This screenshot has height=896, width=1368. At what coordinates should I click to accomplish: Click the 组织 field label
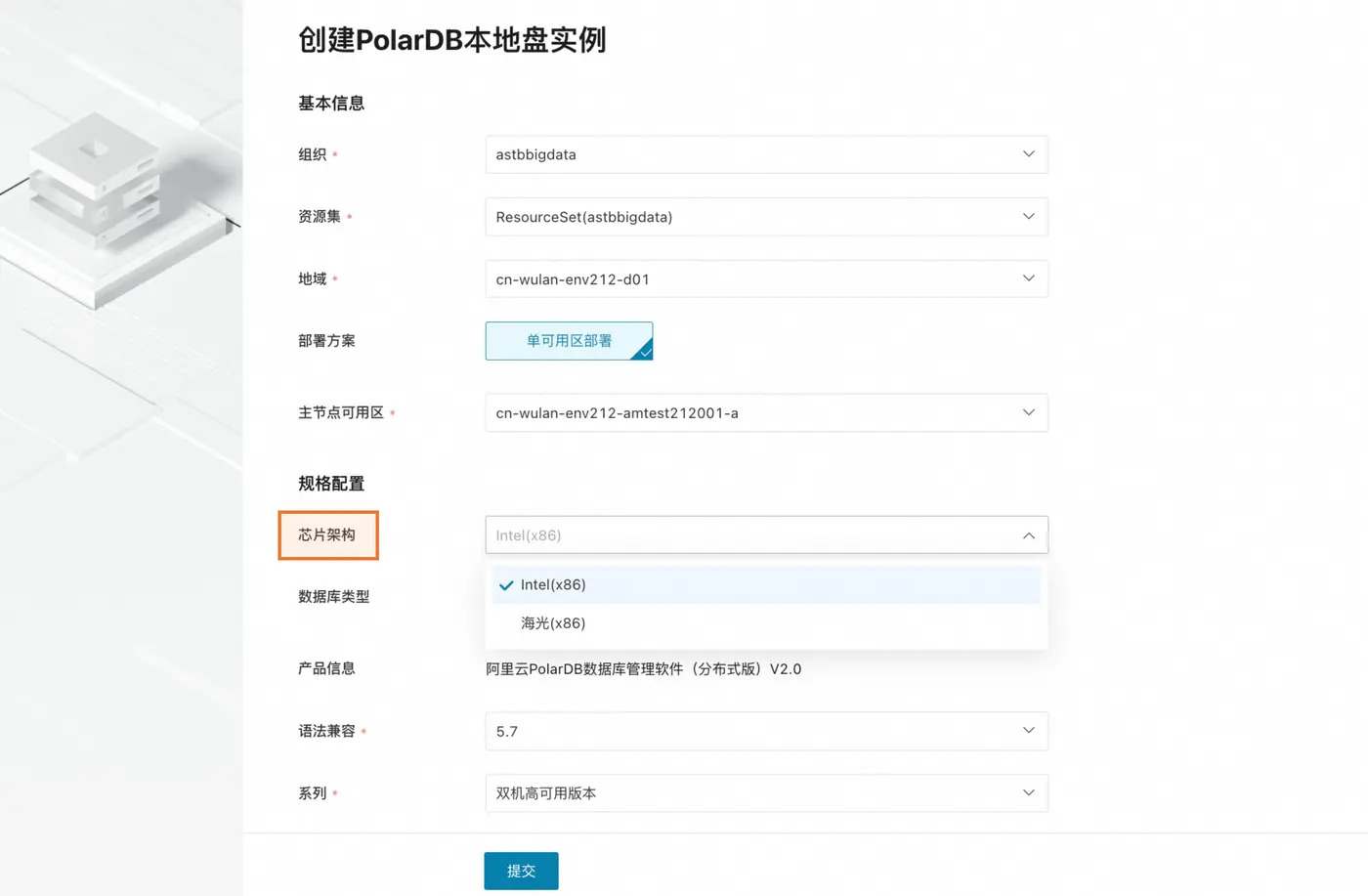click(x=313, y=154)
